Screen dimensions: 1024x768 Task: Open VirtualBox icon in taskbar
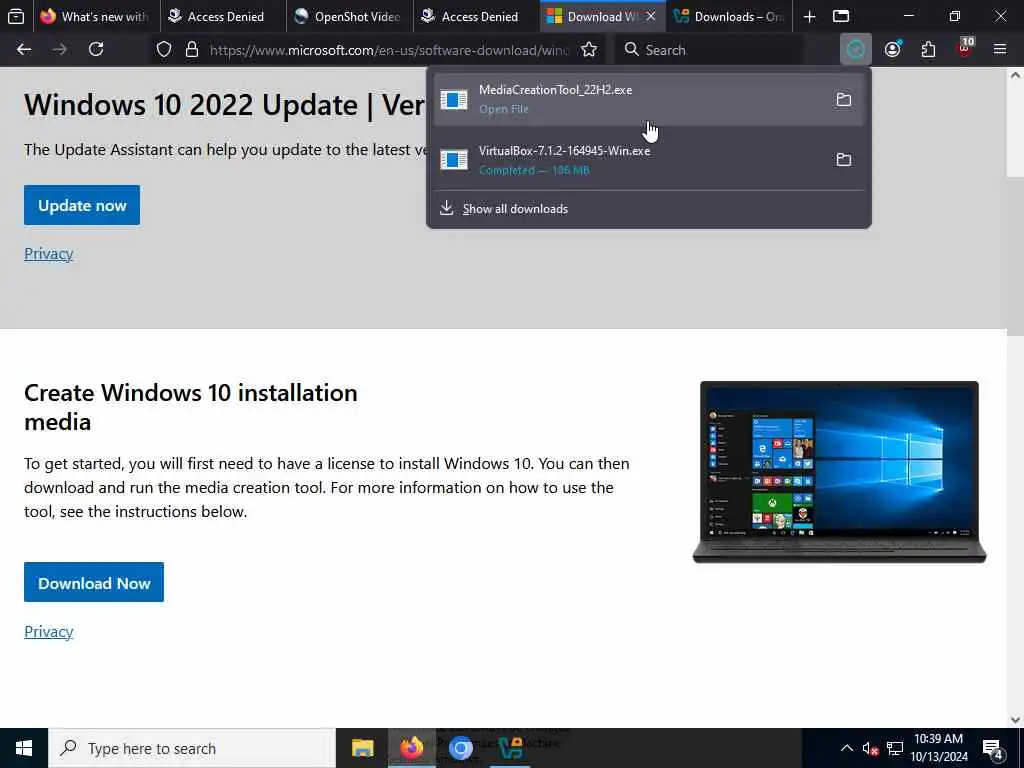510,748
